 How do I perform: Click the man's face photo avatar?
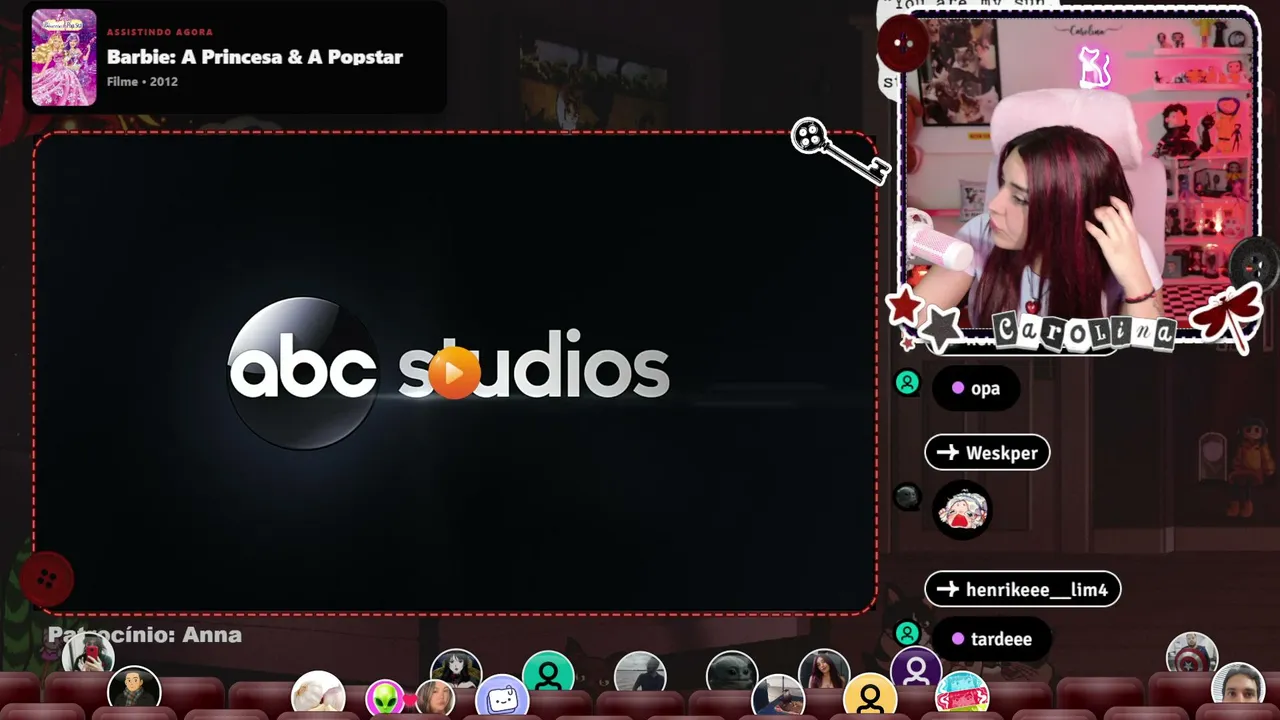pos(1238,689)
